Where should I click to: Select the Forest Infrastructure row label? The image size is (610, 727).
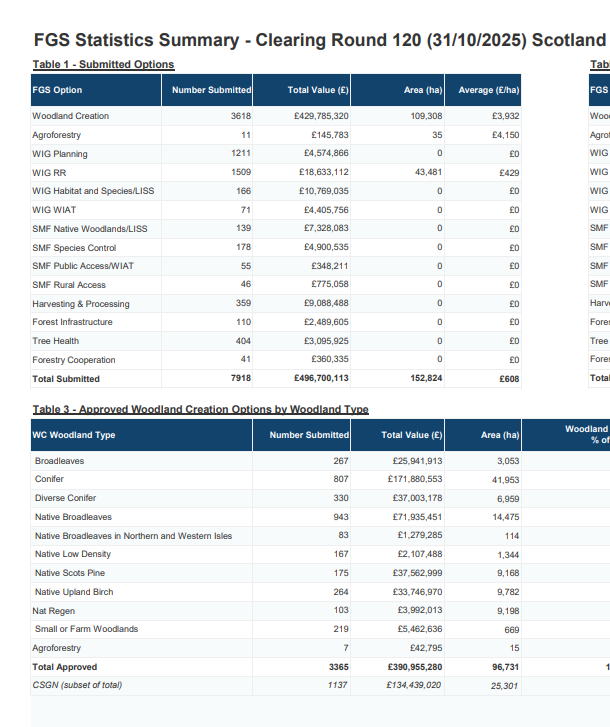72,322
